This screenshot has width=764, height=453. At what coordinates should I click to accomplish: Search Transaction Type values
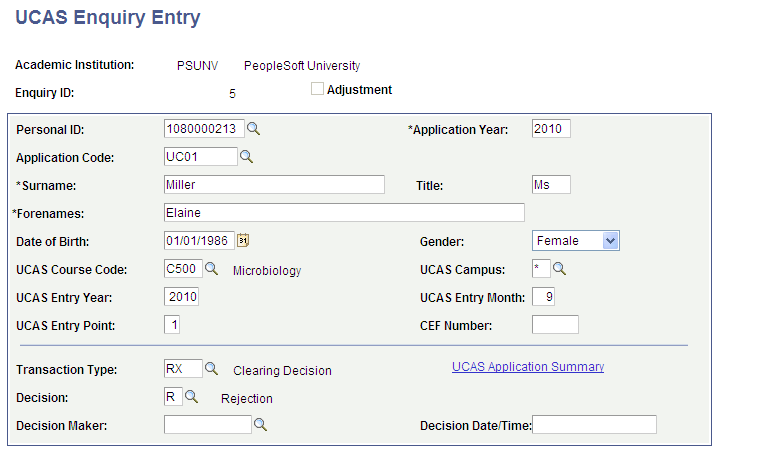[211, 369]
